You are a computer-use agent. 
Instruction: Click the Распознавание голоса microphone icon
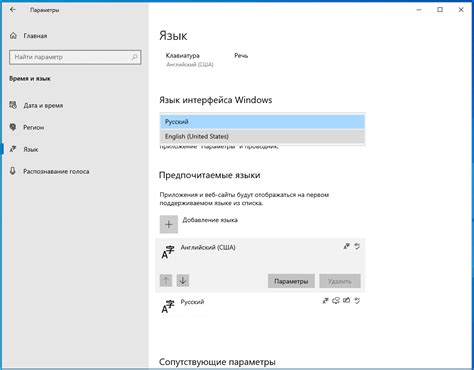click(x=13, y=171)
